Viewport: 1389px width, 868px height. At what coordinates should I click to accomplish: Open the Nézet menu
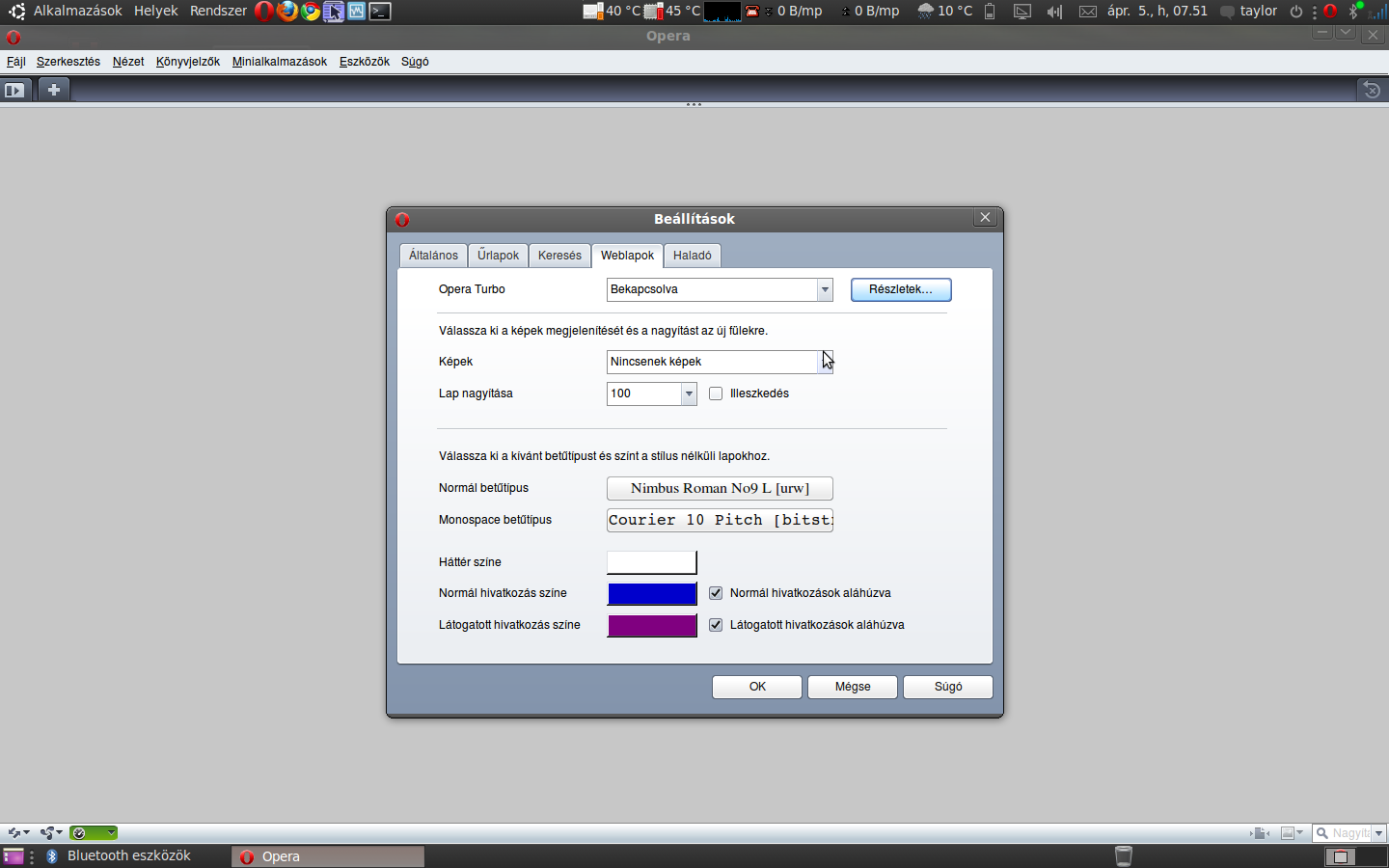[x=128, y=62]
